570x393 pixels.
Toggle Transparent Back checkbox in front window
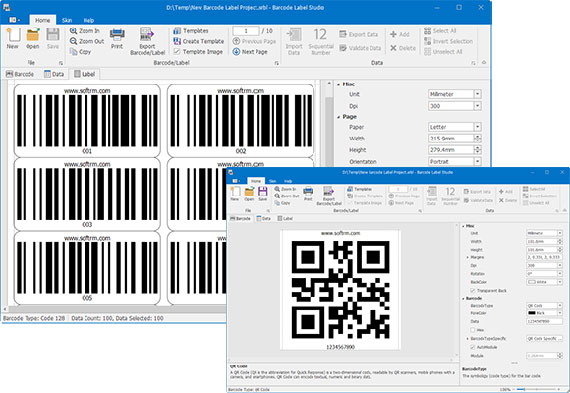473,291
